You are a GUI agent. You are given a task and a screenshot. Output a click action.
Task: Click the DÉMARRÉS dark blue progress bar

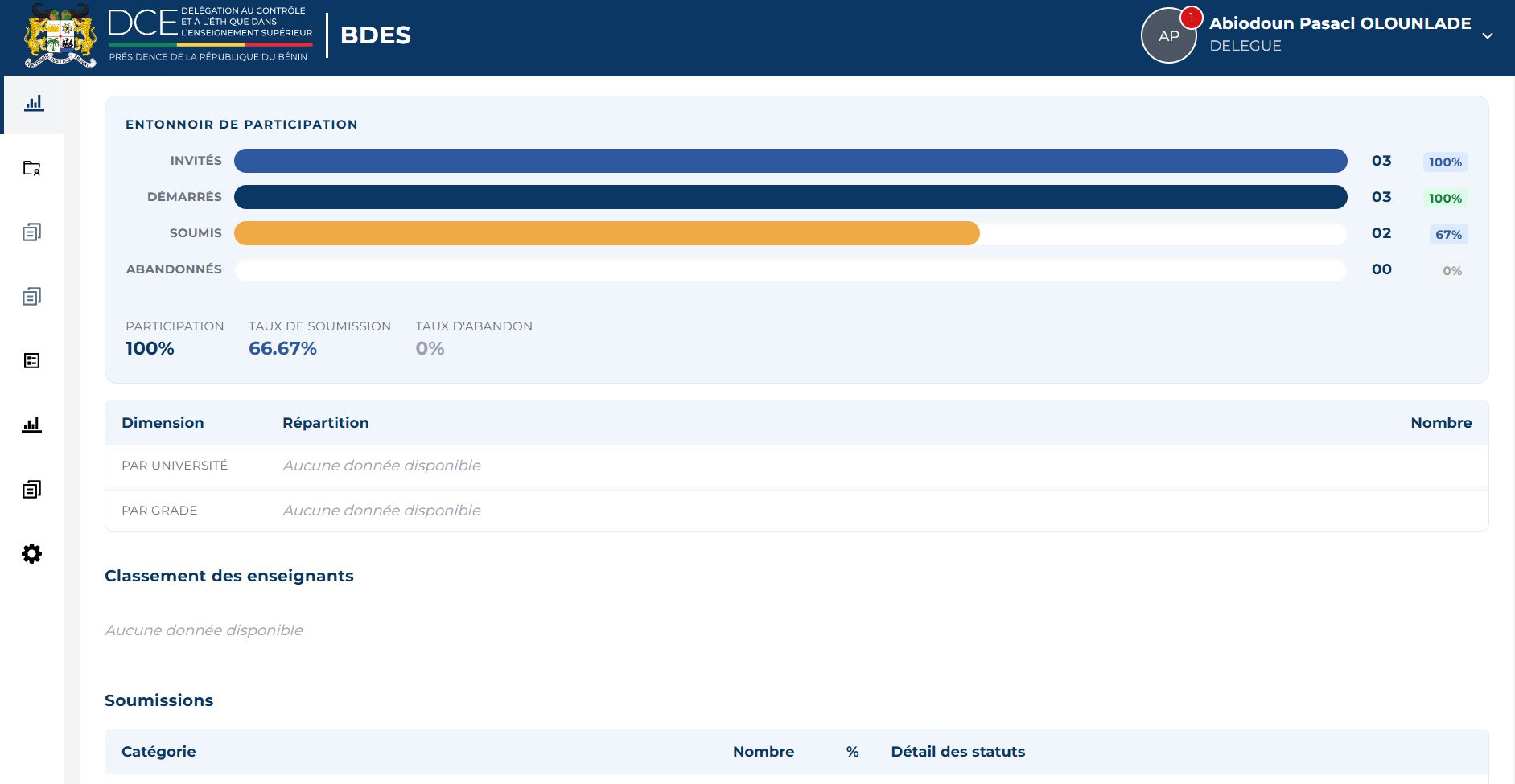pyautogui.click(x=790, y=197)
